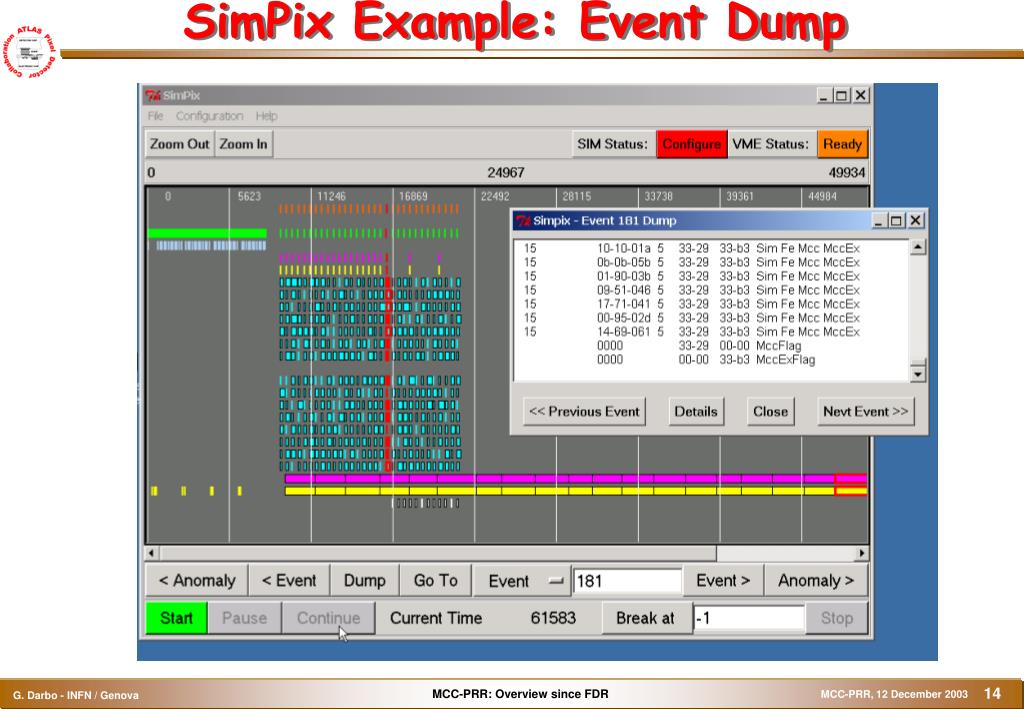Click scroll up arrow in Event Dump list
This screenshot has width=1024, height=709.
(918, 247)
